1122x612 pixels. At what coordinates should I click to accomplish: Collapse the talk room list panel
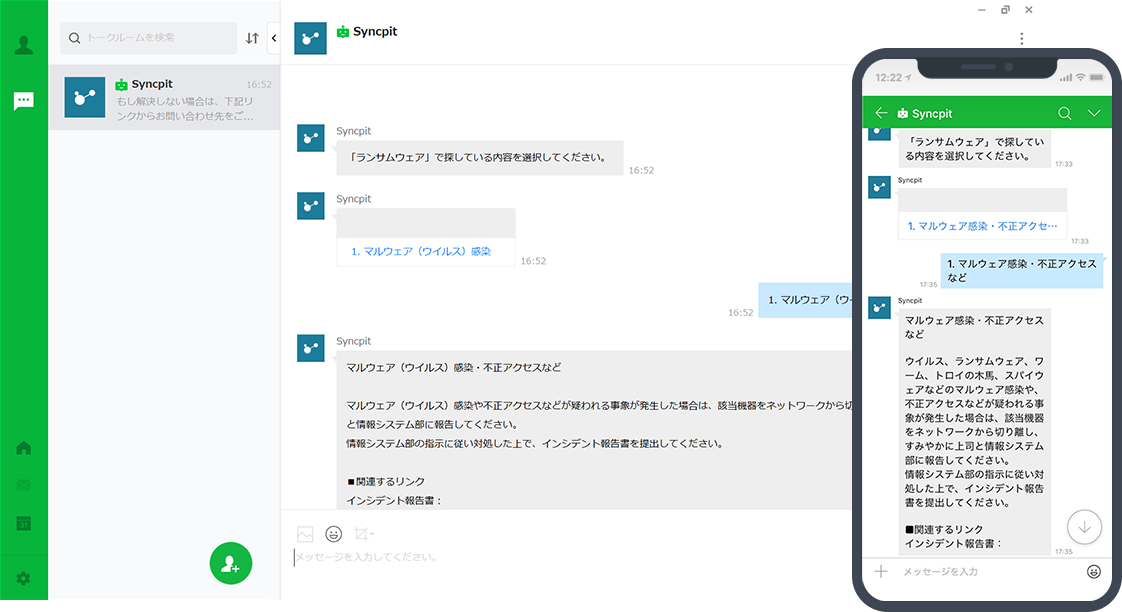(274, 38)
